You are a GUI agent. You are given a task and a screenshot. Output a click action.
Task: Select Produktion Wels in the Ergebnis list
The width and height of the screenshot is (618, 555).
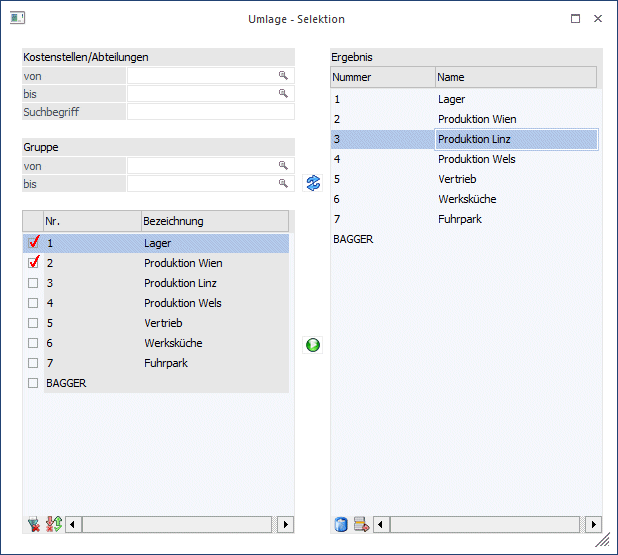point(476,159)
